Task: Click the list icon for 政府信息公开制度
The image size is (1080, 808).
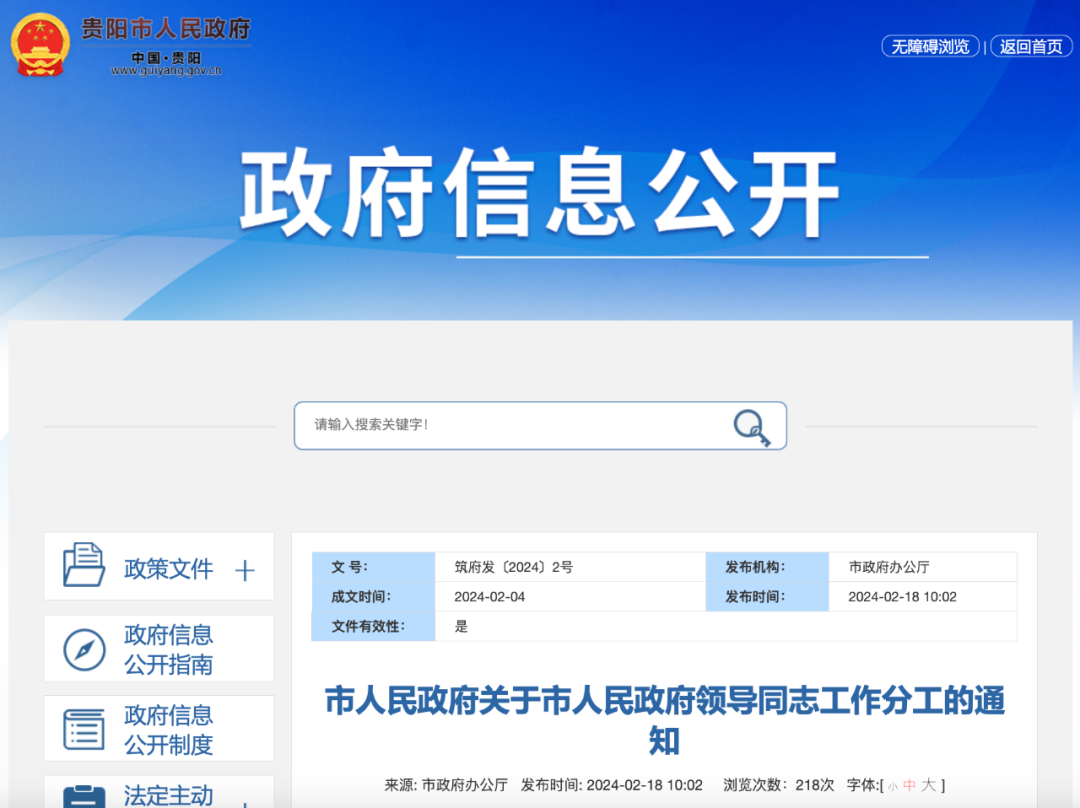Action: (x=84, y=730)
